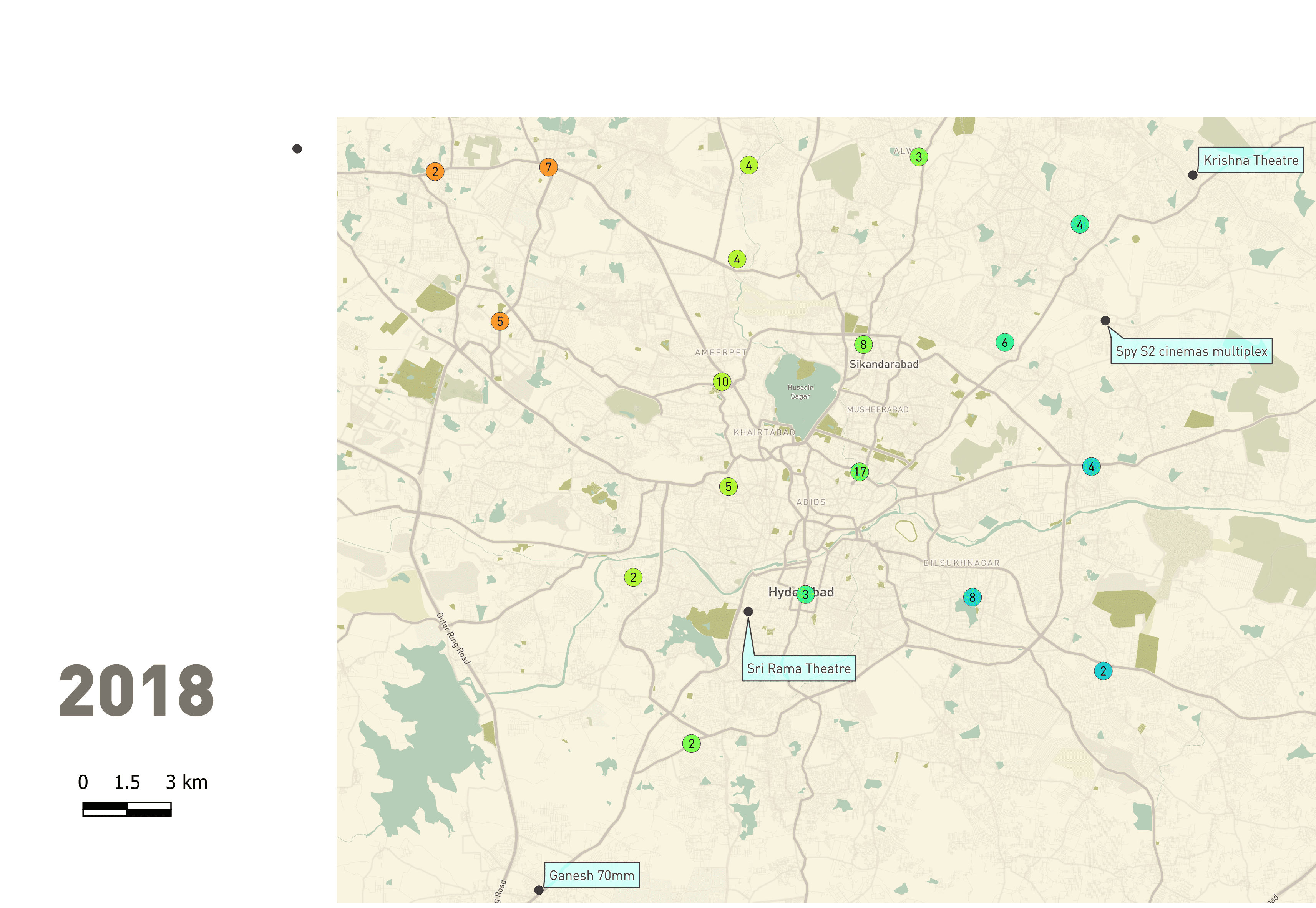
Task: Select the Sri Rama Theatre callout
Action: (x=798, y=668)
